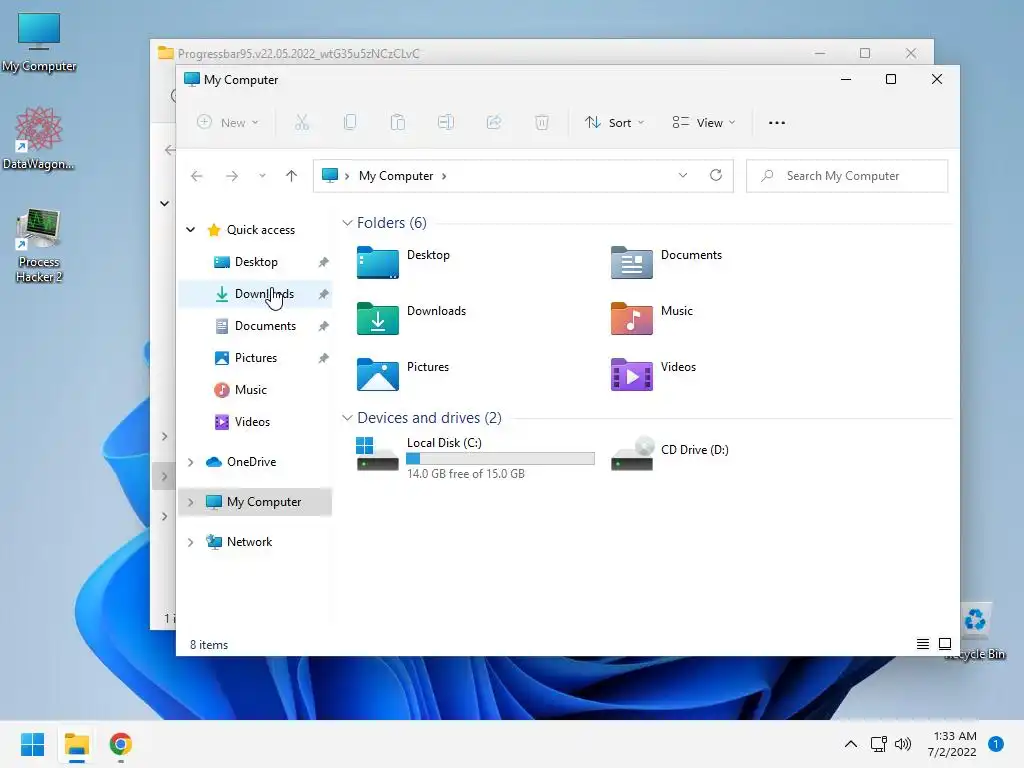The image size is (1024, 768).
Task: Click the Copy icon in toolbar
Action: 349,122
